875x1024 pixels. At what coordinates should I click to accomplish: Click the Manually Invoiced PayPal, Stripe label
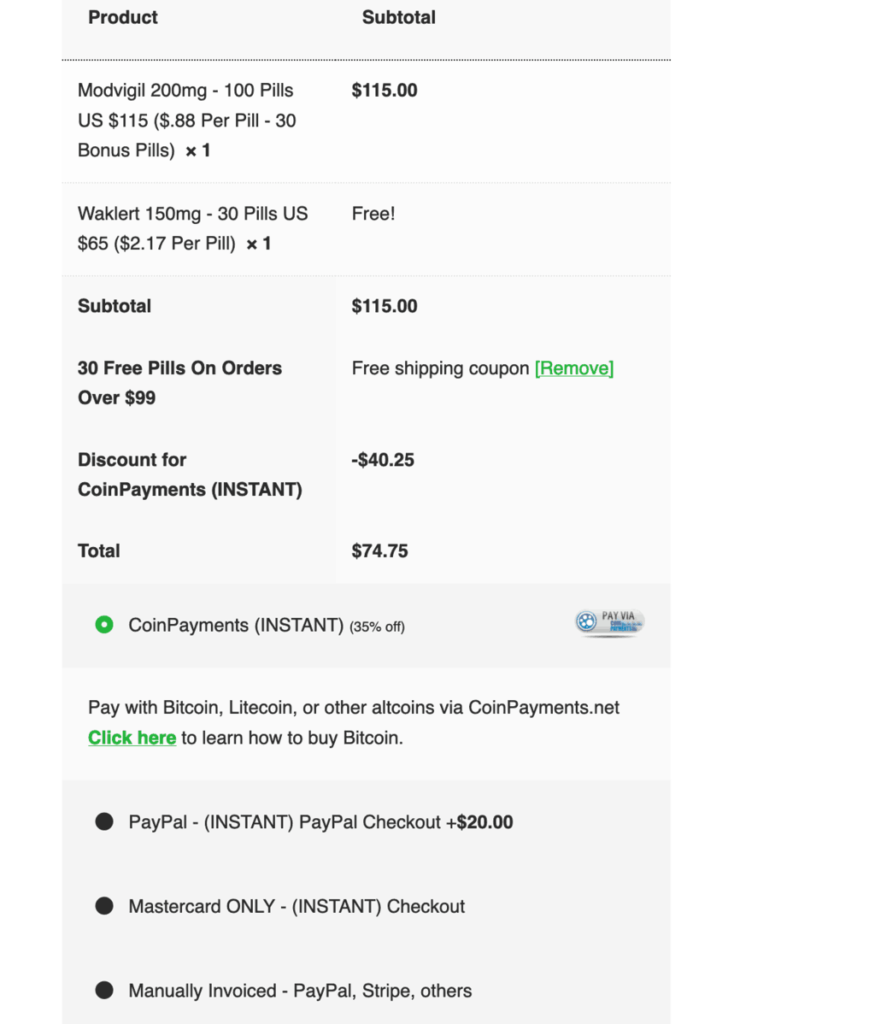pos(300,991)
